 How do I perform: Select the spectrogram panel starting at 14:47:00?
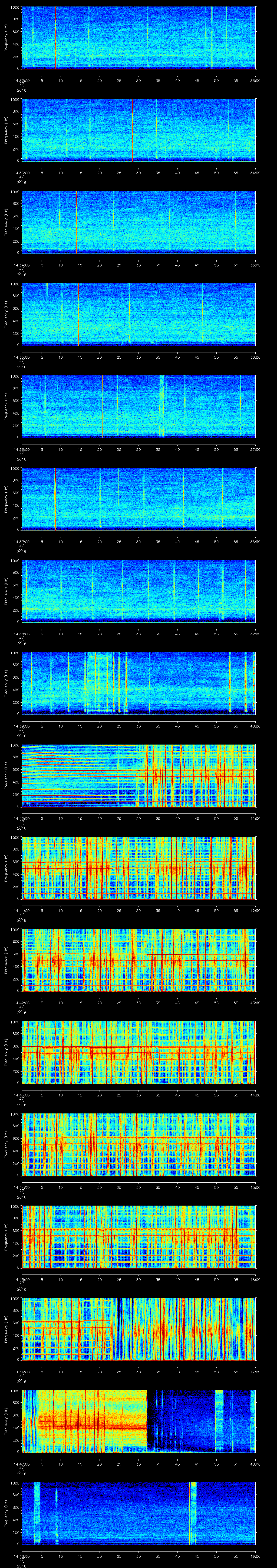point(139,1421)
